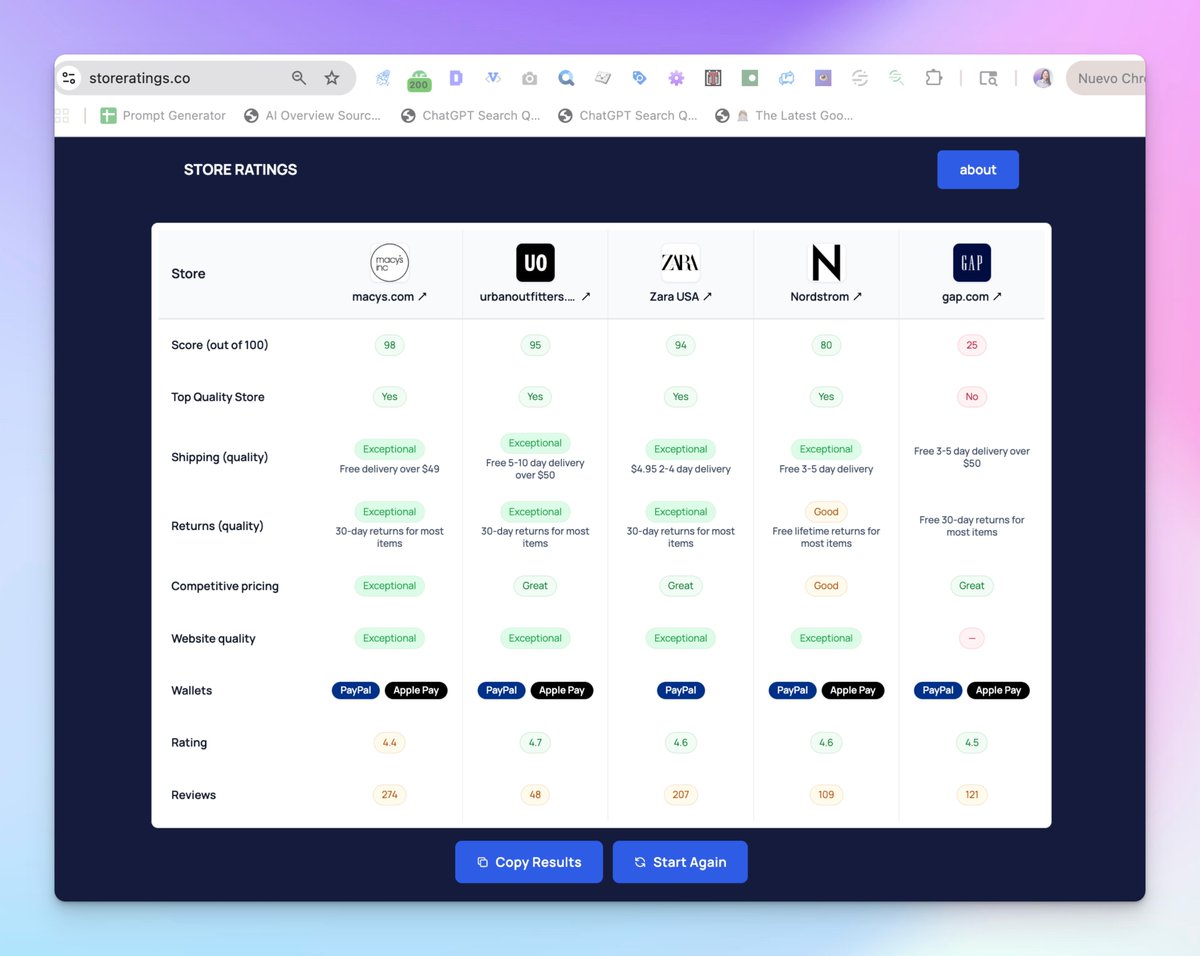Open the apps grid in bookmarks bar

pos(62,115)
